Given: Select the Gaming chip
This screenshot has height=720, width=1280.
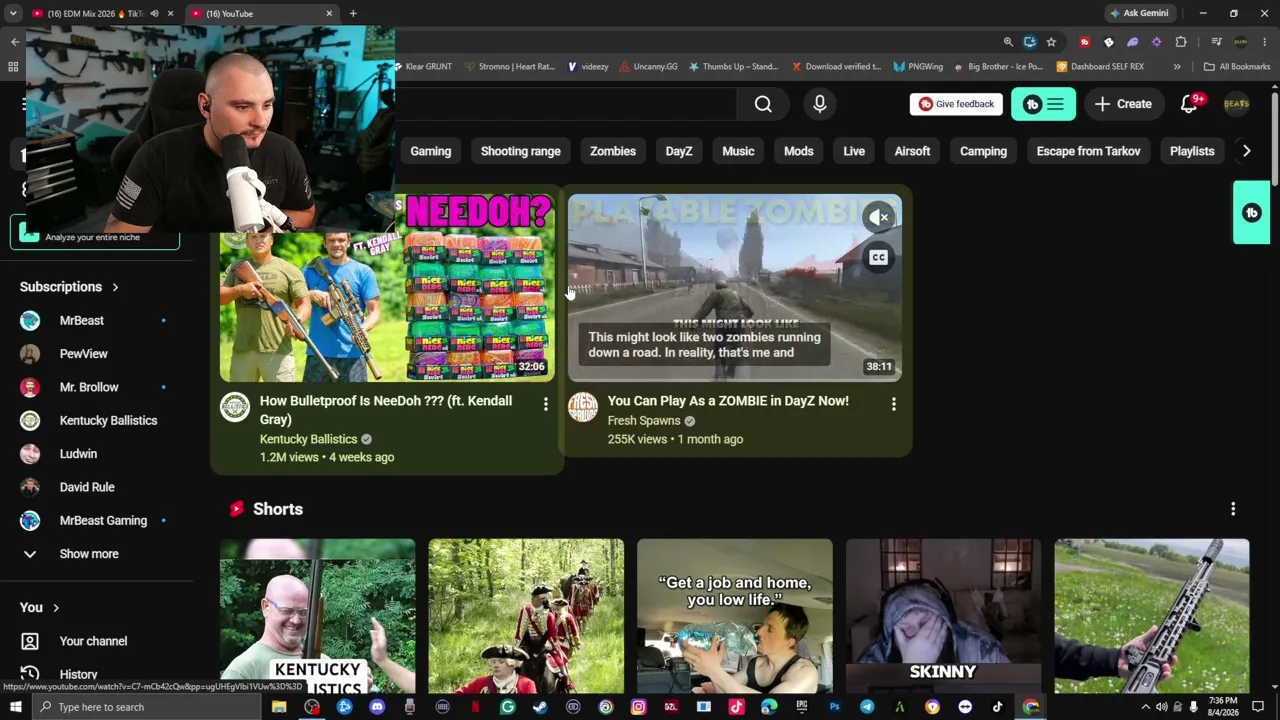Looking at the screenshot, I should pos(431,151).
